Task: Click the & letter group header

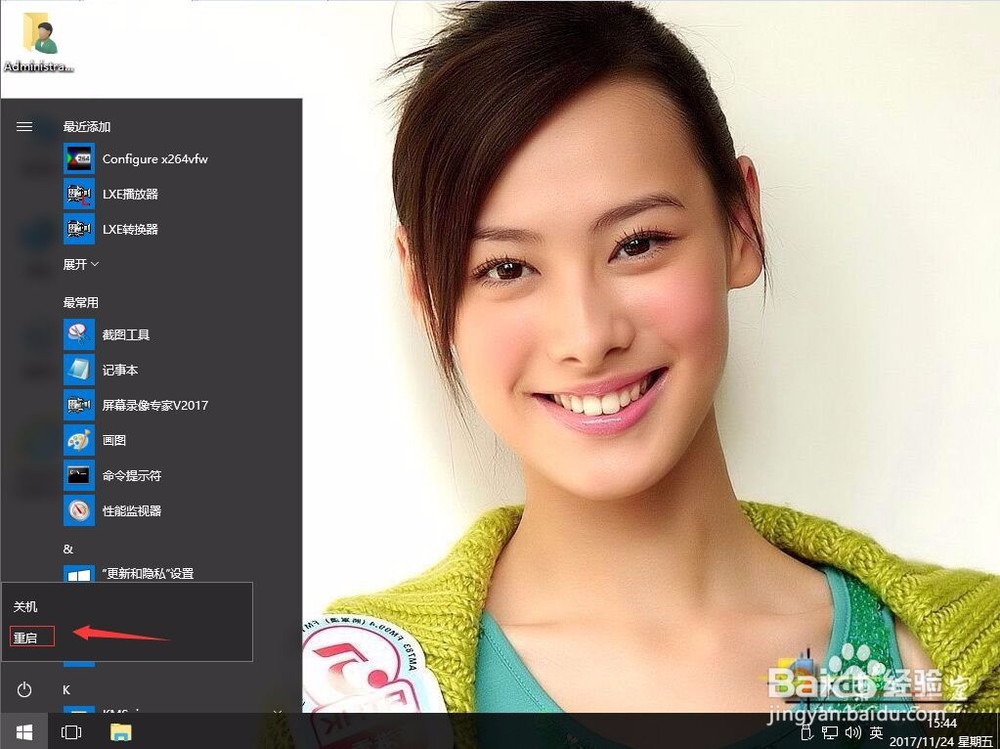Action: click(x=68, y=549)
